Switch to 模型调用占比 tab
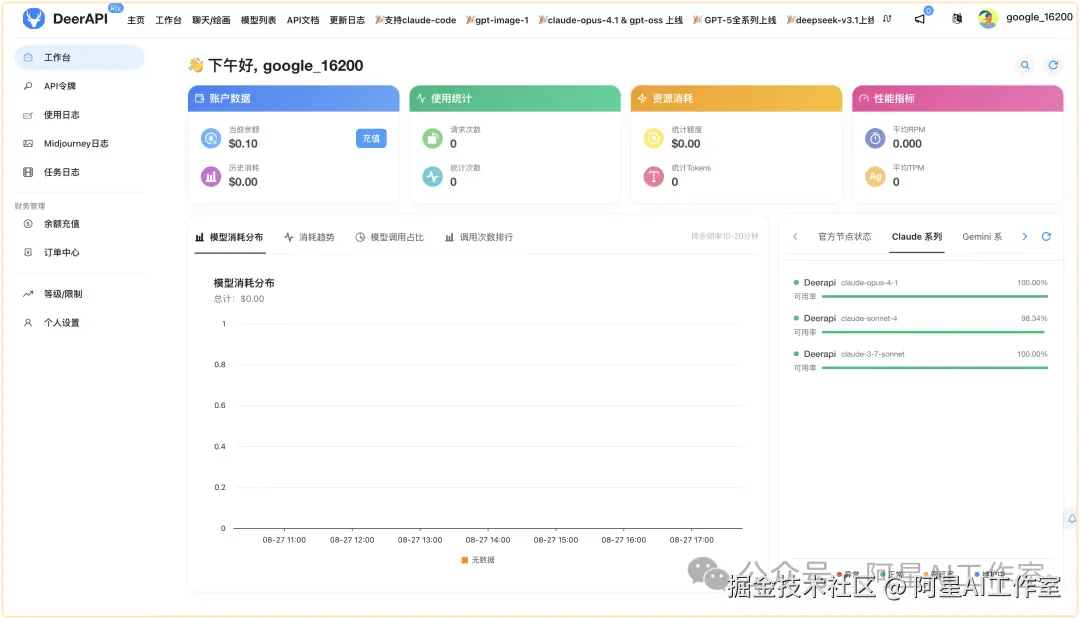 (x=390, y=238)
